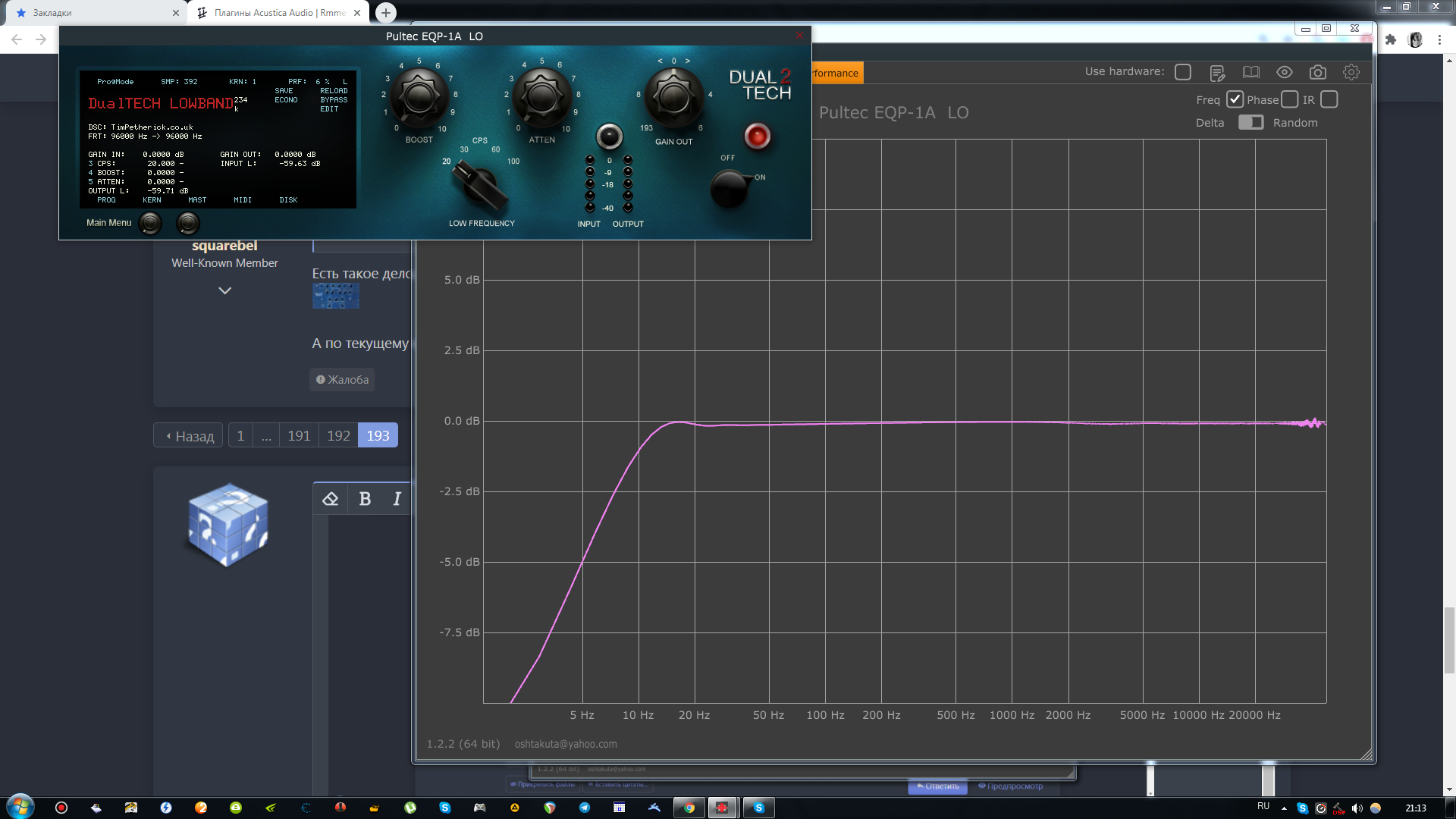The width and height of the screenshot is (1456, 819).
Task: Close the Плагины Acustica Audio tab
Action: click(x=356, y=13)
